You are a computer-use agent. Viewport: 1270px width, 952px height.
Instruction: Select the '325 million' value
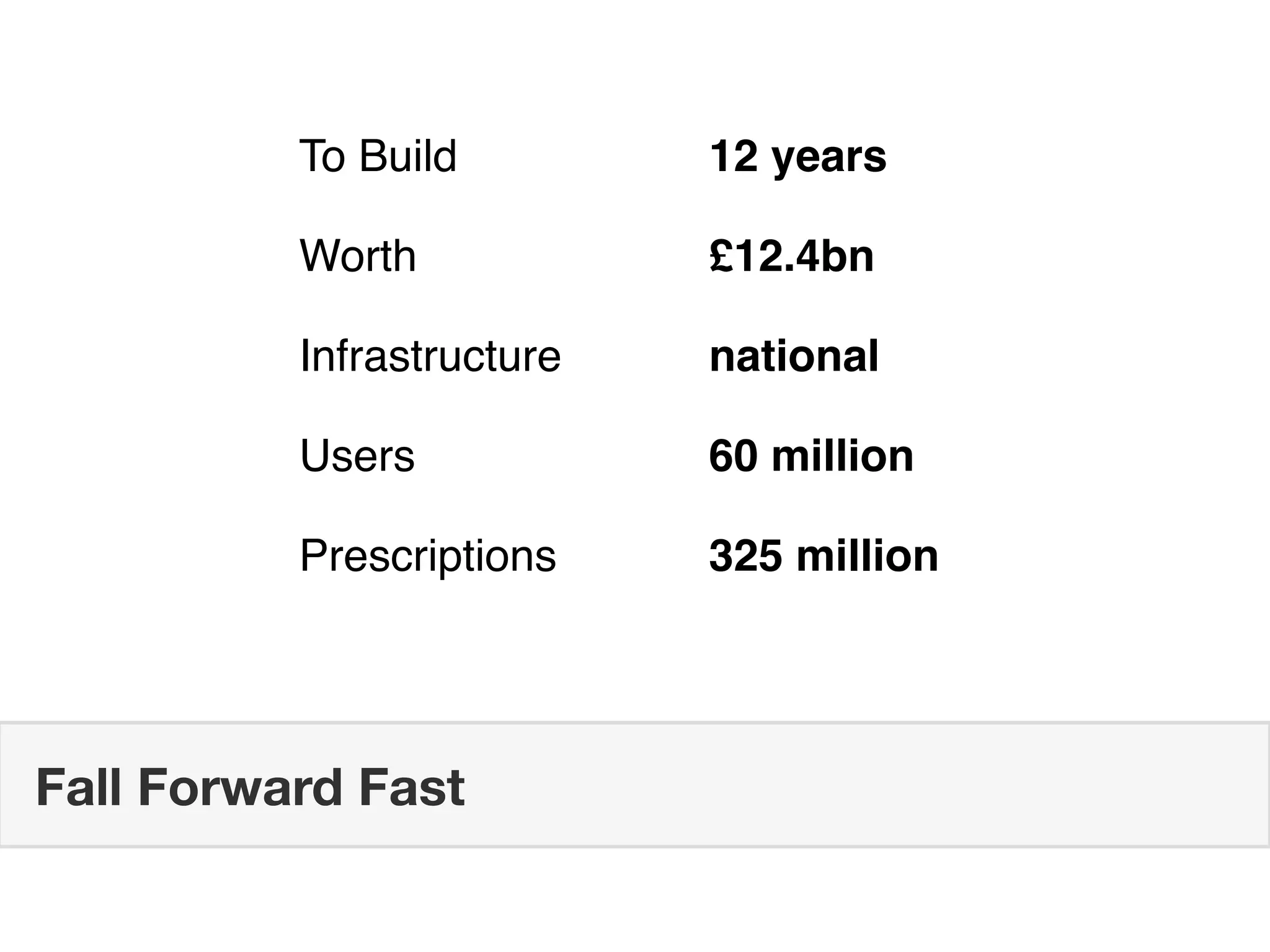click(x=824, y=555)
